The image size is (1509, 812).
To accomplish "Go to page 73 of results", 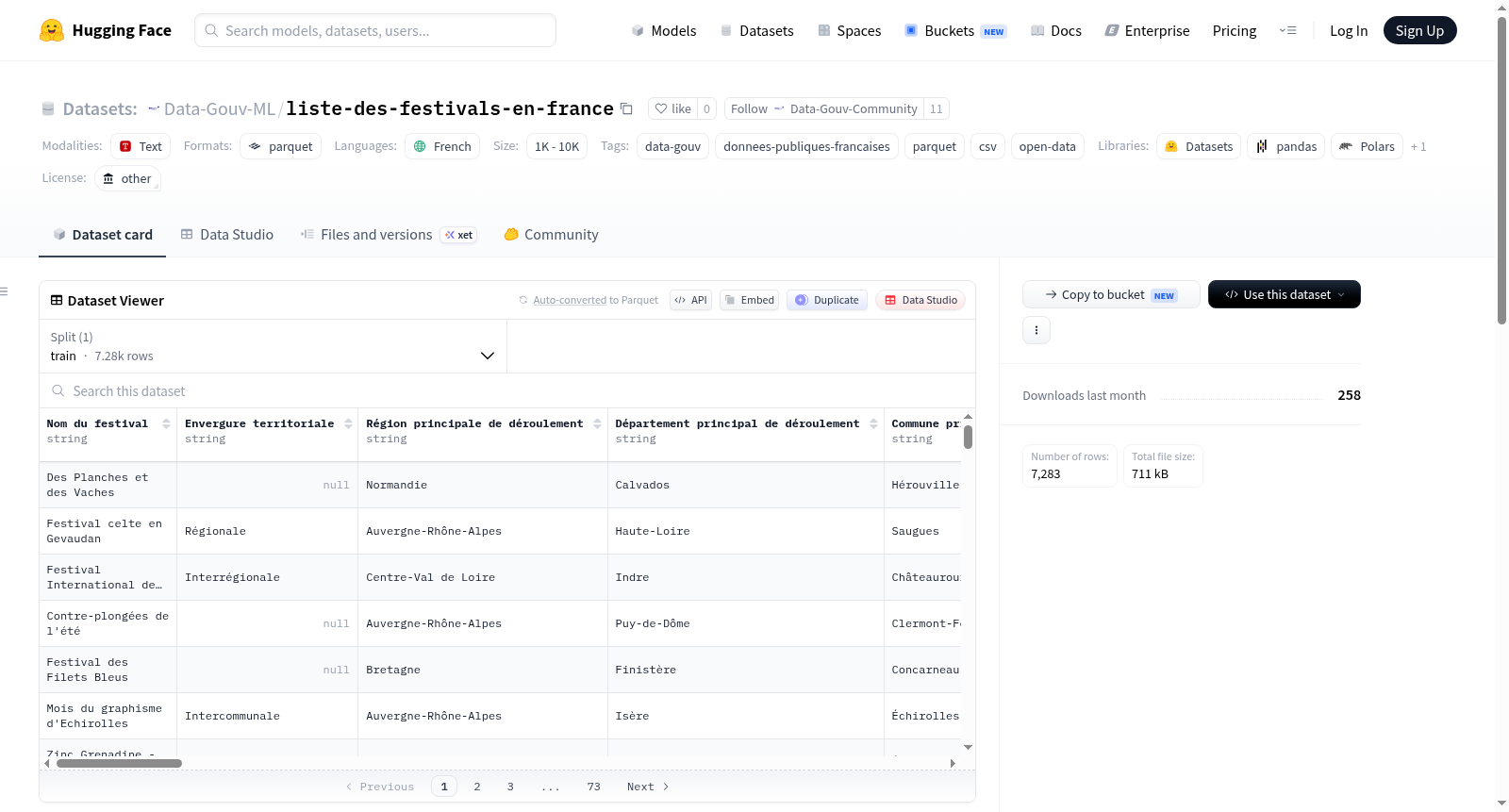I will click(x=593, y=787).
